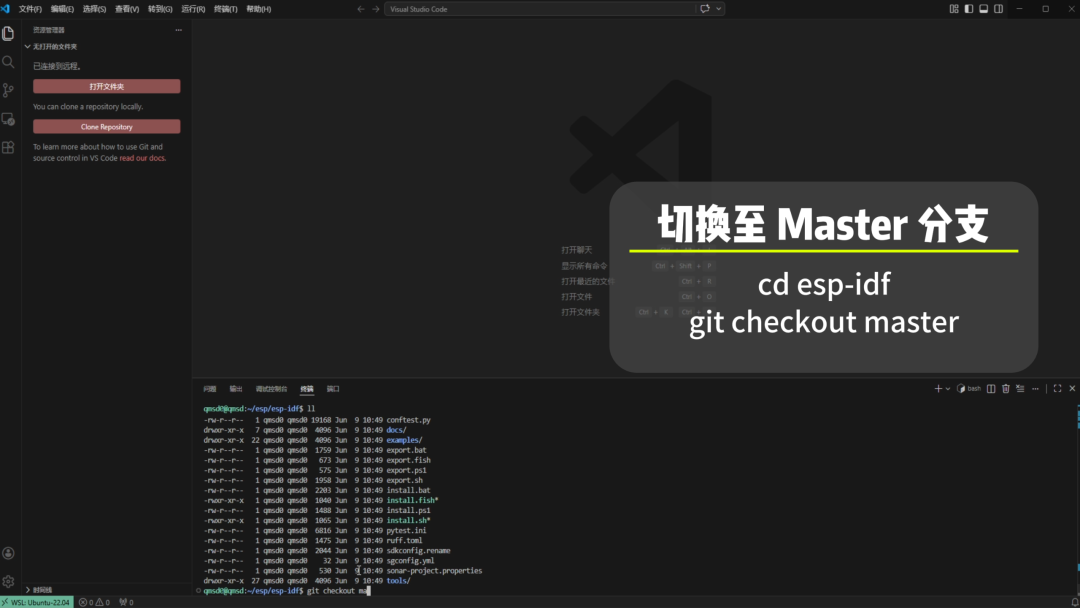Navigate back with the left arrow
The height and width of the screenshot is (608, 1080).
(x=361, y=9)
